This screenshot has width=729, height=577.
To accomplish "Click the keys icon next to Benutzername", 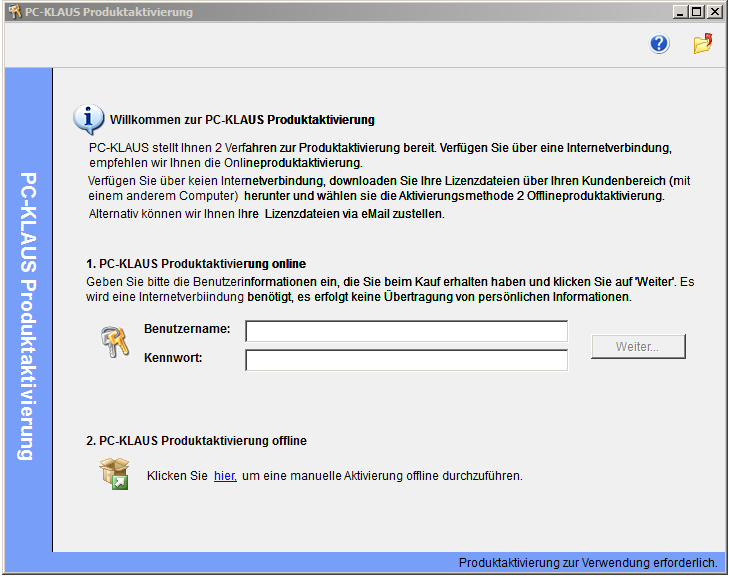I will click(114, 342).
